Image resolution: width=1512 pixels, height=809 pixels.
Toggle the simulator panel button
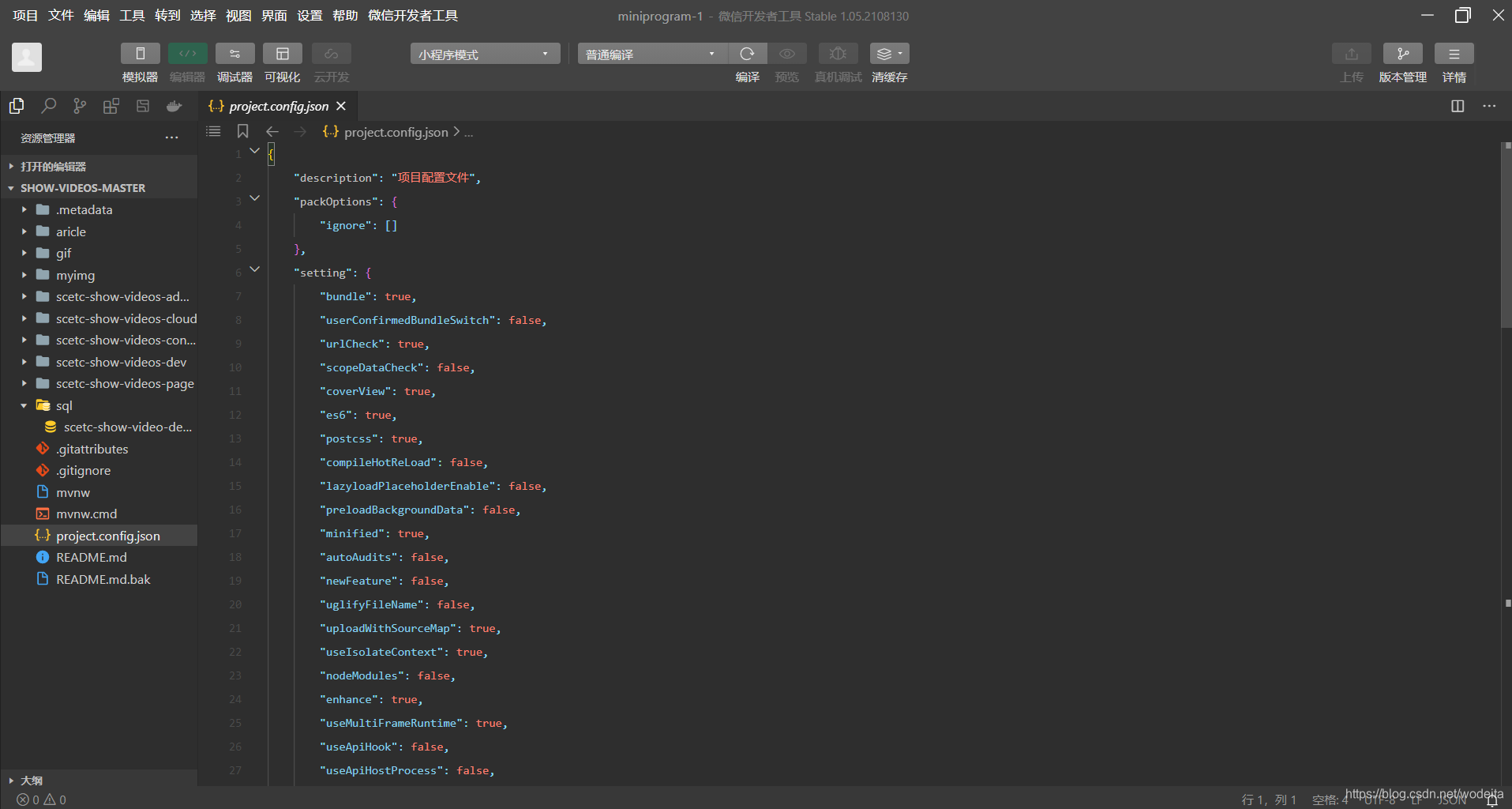(140, 54)
